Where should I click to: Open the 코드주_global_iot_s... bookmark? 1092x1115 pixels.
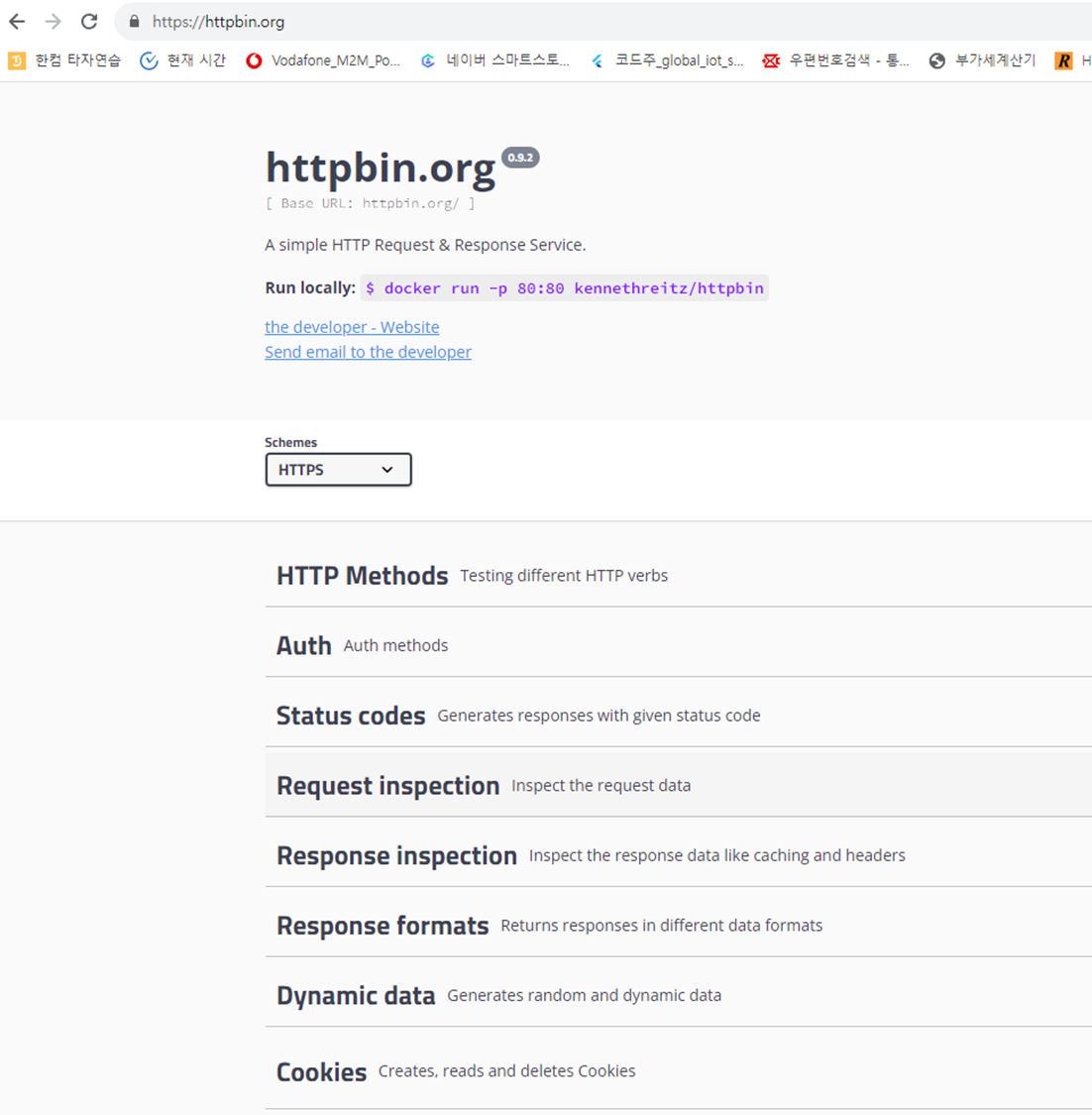pyautogui.click(x=667, y=60)
